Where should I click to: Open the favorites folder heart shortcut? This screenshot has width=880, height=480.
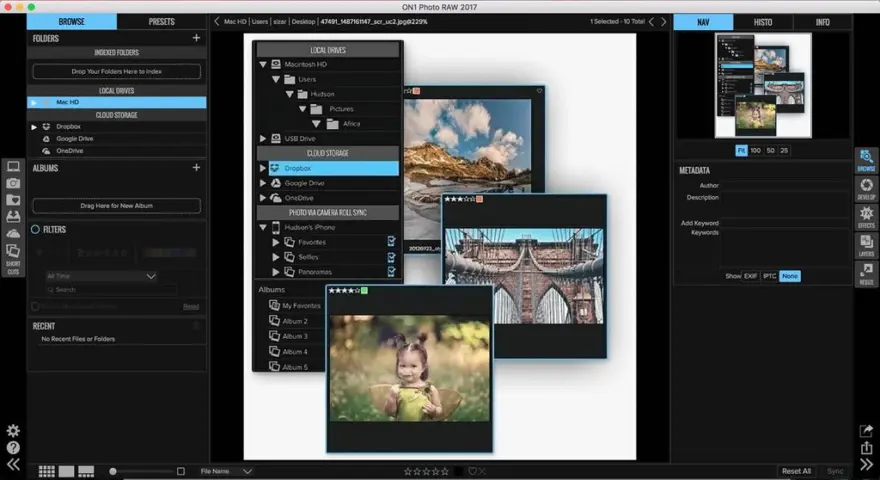13,200
